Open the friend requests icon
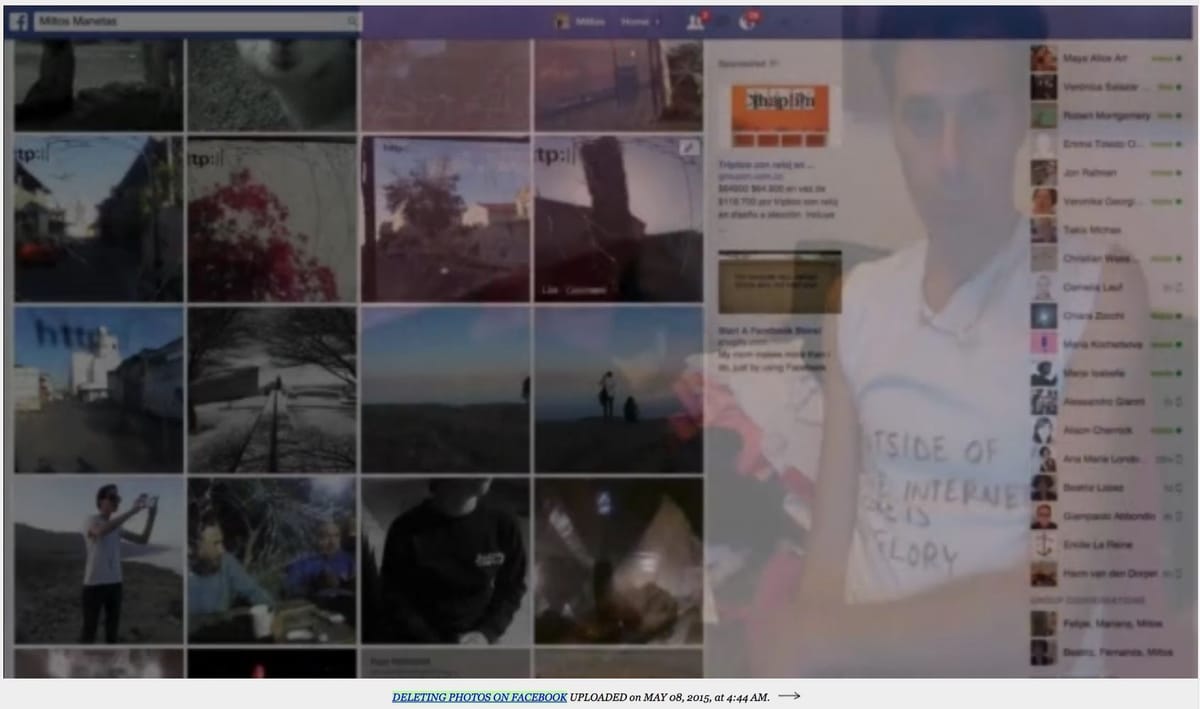The height and width of the screenshot is (709, 1200). [x=696, y=22]
